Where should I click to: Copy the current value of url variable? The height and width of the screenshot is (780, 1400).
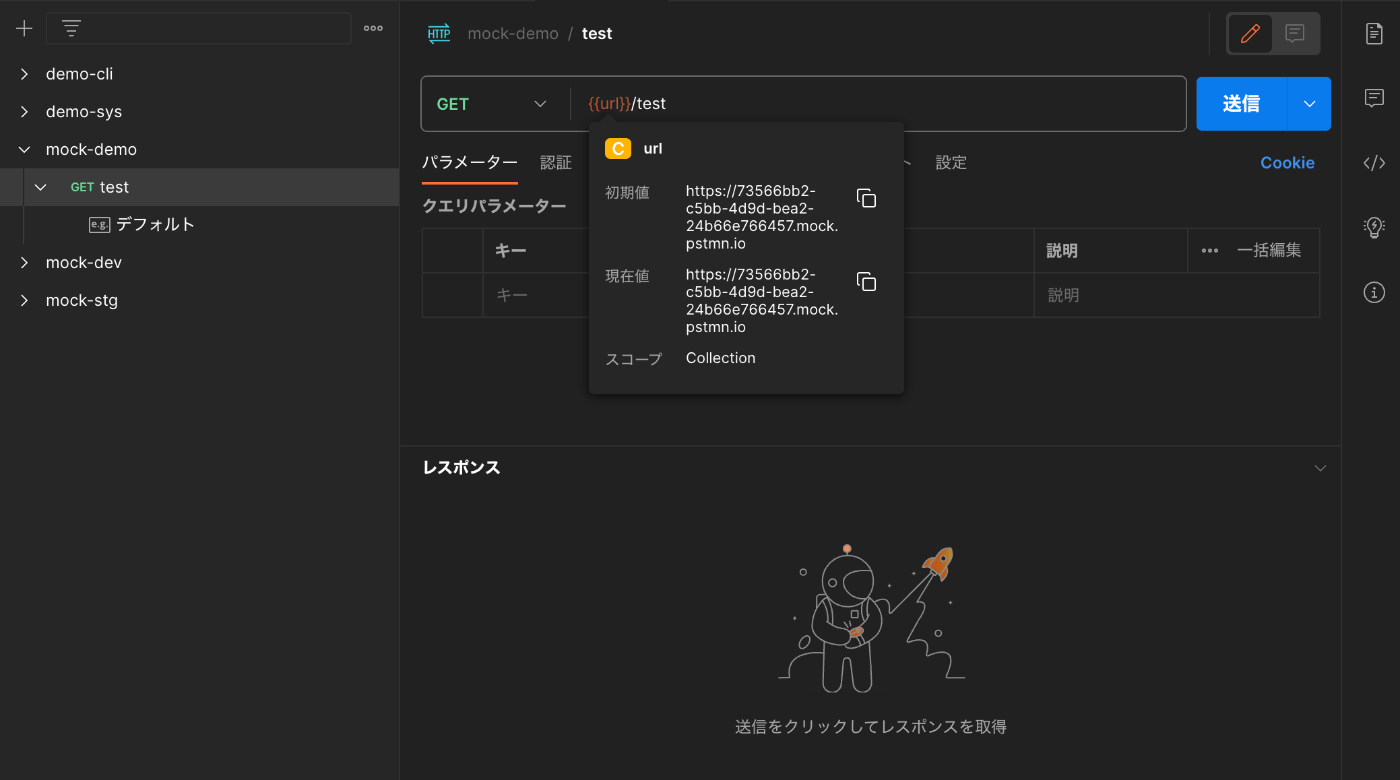click(867, 282)
